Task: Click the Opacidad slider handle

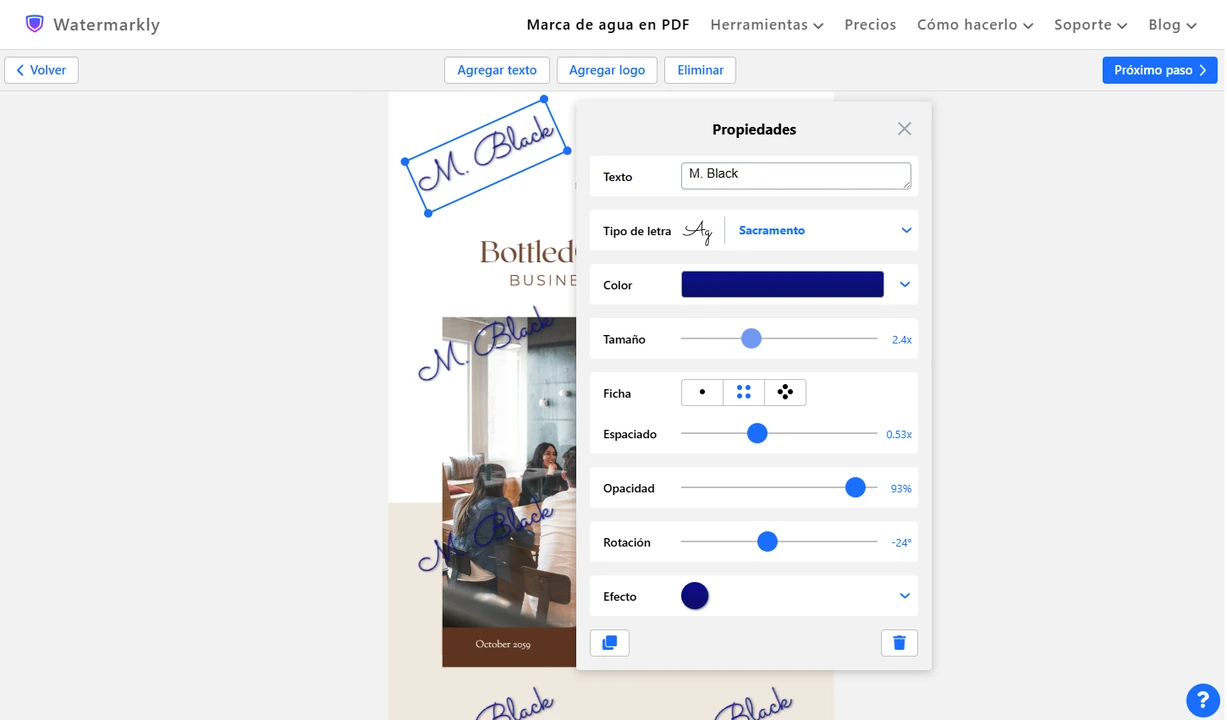Action: pos(855,488)
